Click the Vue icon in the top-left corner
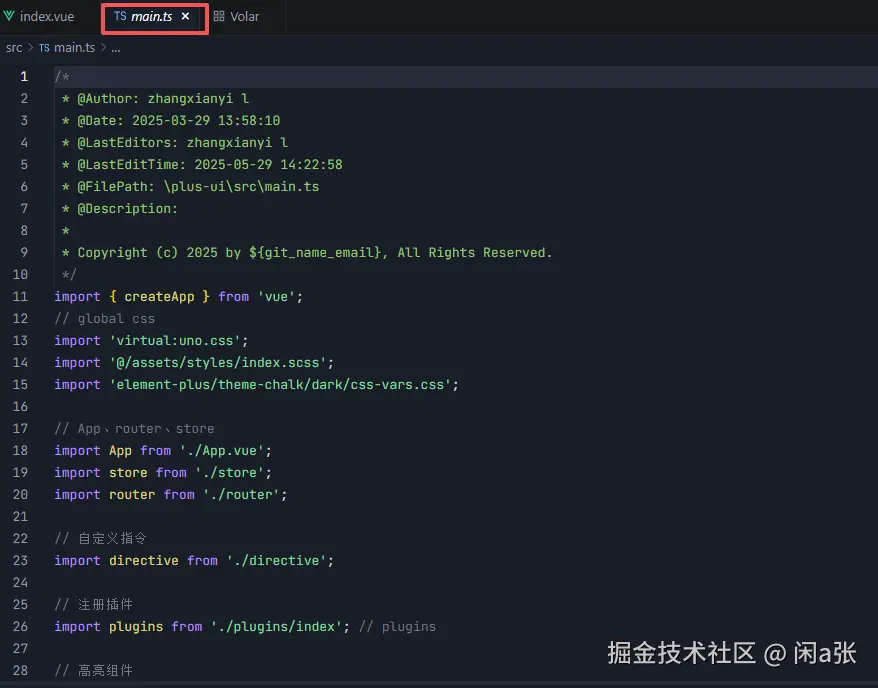This screenshot has width=878, height=688. [x=10, y=16]
